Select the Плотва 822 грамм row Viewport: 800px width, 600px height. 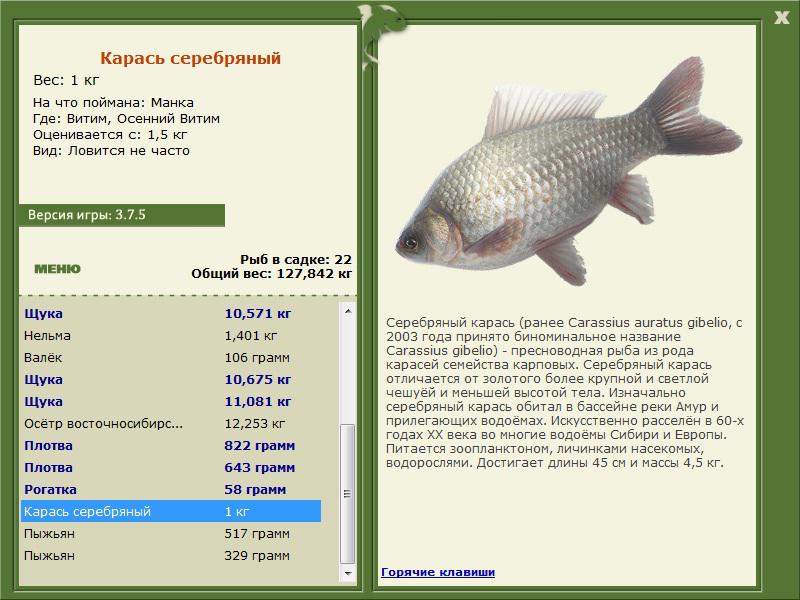[x=171, y=445]
